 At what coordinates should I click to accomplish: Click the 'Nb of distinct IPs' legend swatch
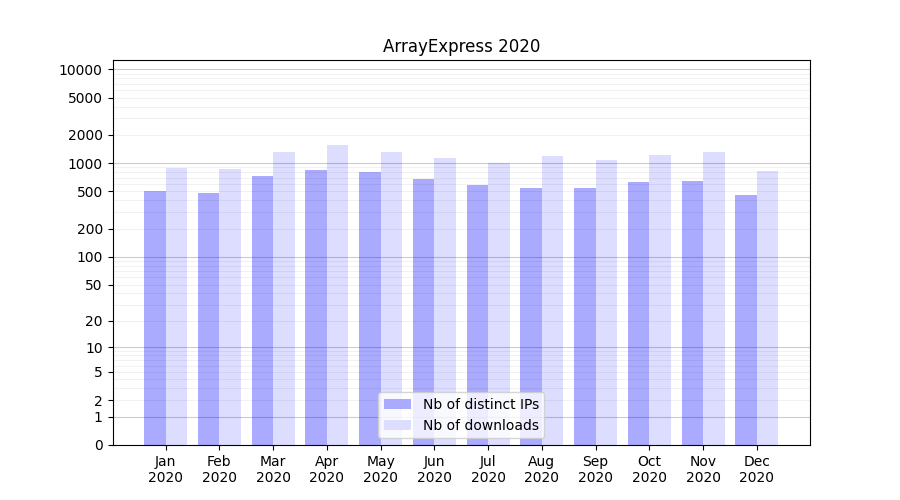397,404
